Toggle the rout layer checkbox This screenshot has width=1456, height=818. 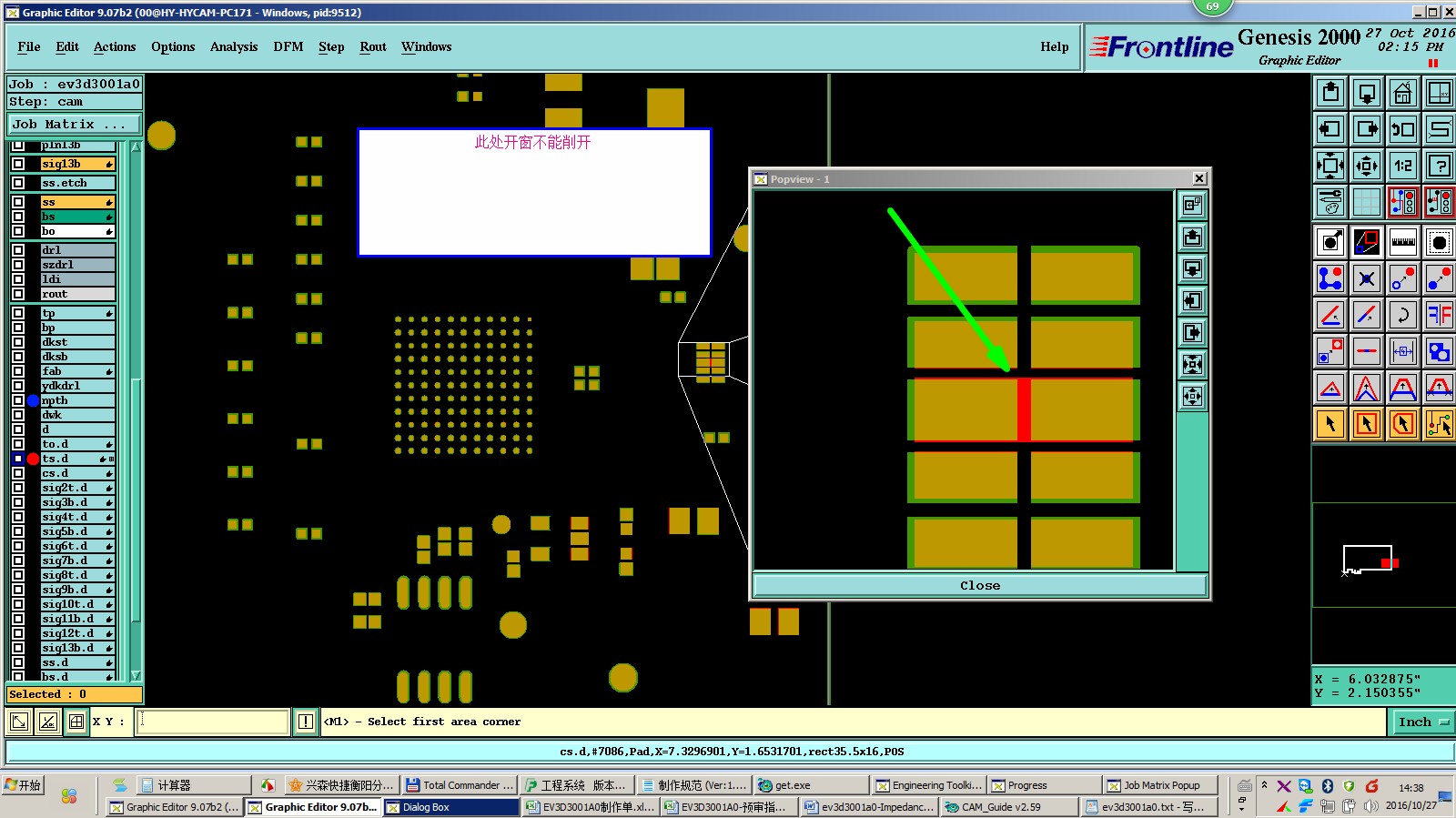18,294
